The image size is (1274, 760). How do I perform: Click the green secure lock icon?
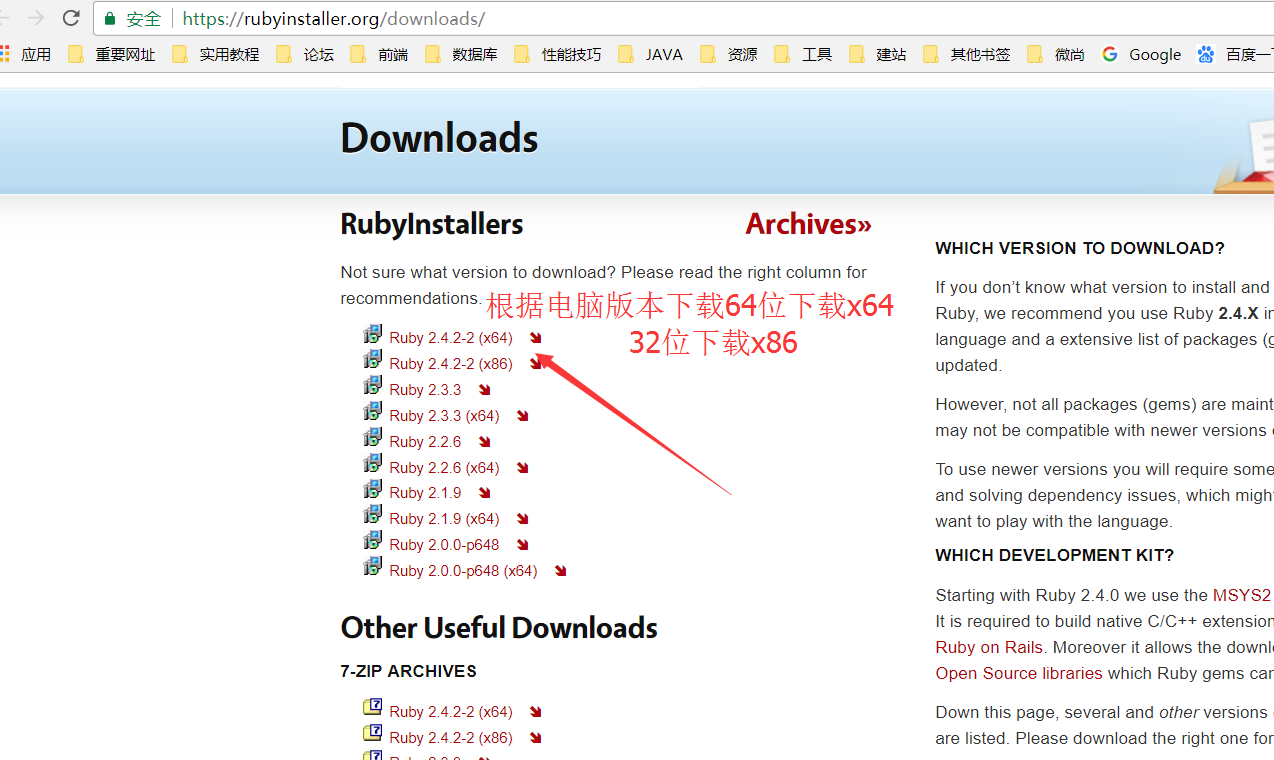click(x=110, y=18)
